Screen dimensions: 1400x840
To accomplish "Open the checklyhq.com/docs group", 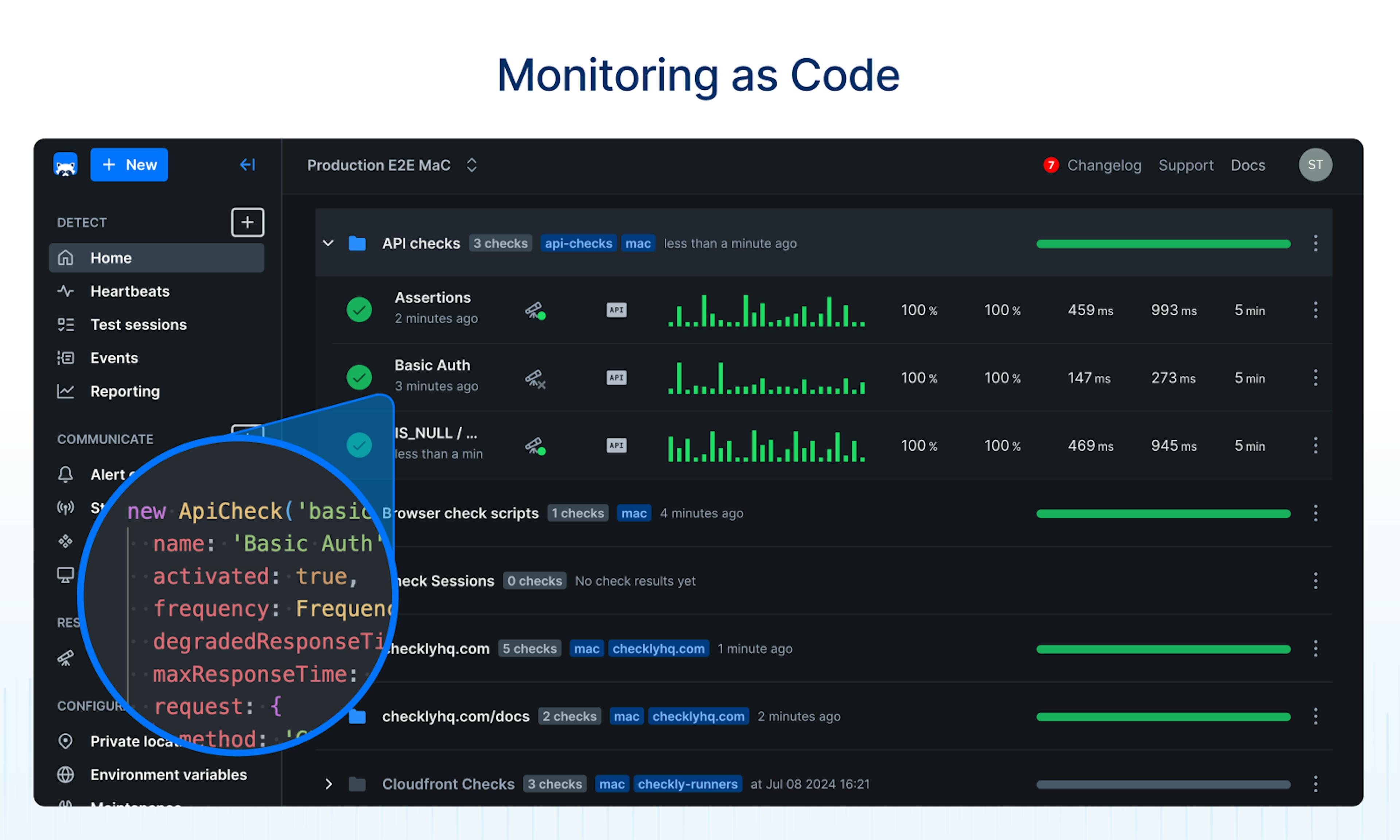I will pyautogui.click(x=455, y=716).
